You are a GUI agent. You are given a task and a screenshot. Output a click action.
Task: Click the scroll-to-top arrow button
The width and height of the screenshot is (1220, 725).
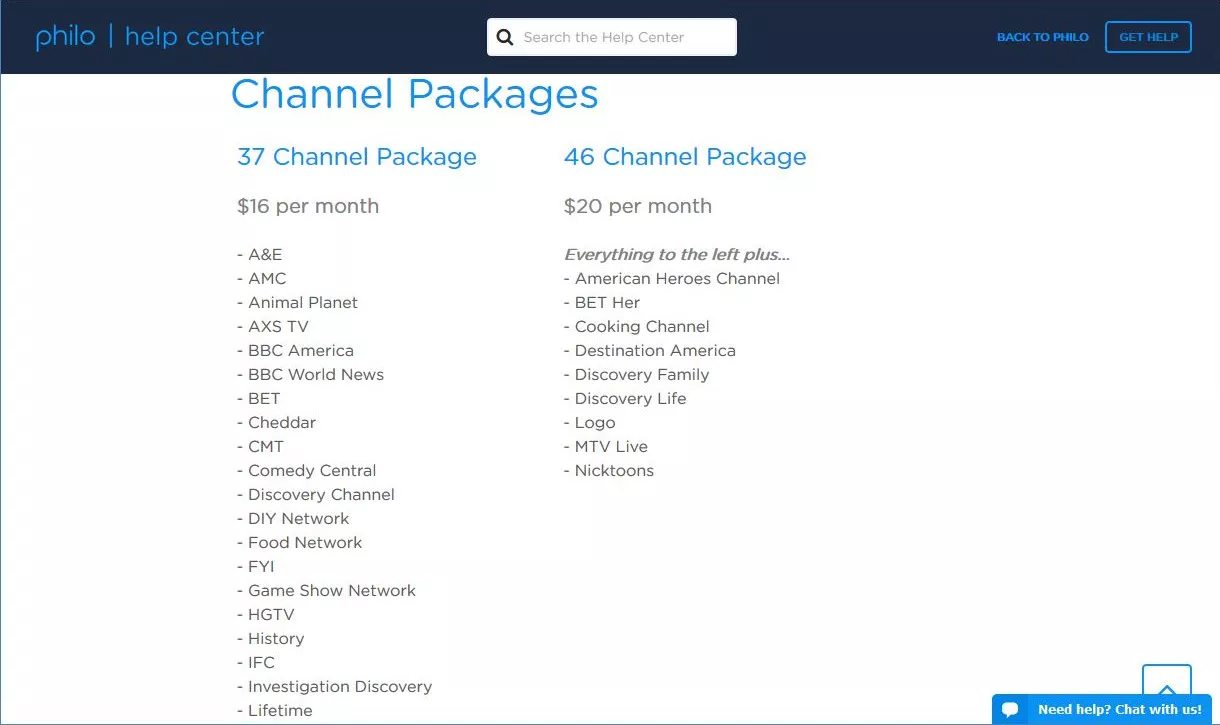(x=1166, y=680)
